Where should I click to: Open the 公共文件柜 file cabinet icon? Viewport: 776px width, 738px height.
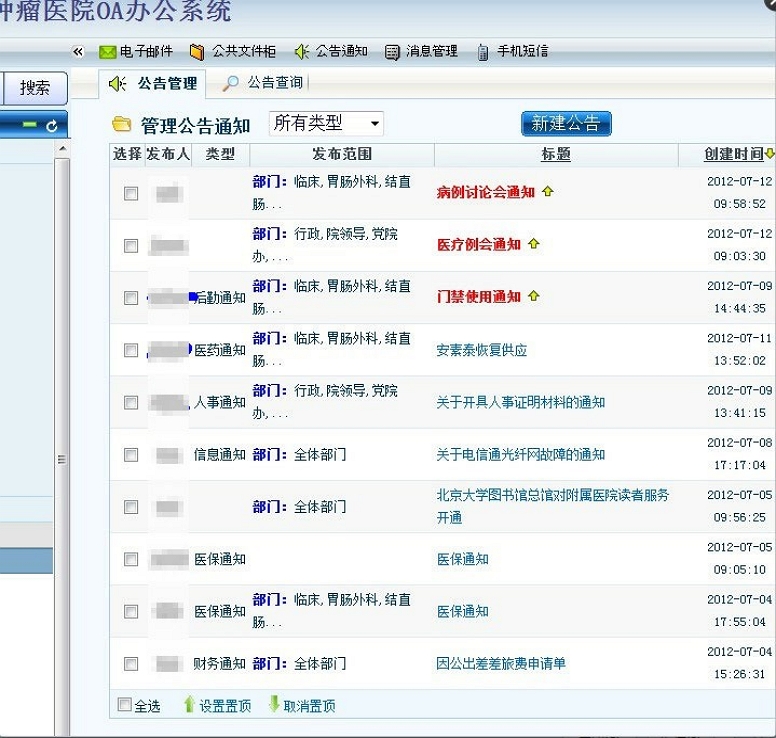click(x=197, y=52)
